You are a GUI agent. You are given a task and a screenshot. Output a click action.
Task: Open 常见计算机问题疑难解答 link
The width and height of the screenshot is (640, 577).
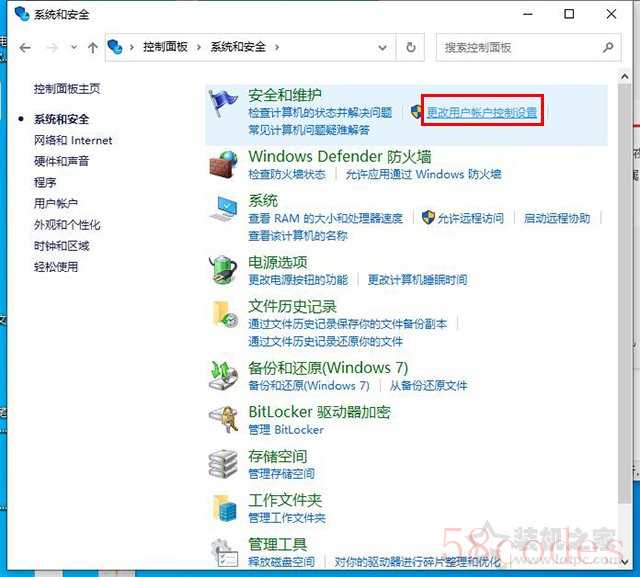point(309,130)
